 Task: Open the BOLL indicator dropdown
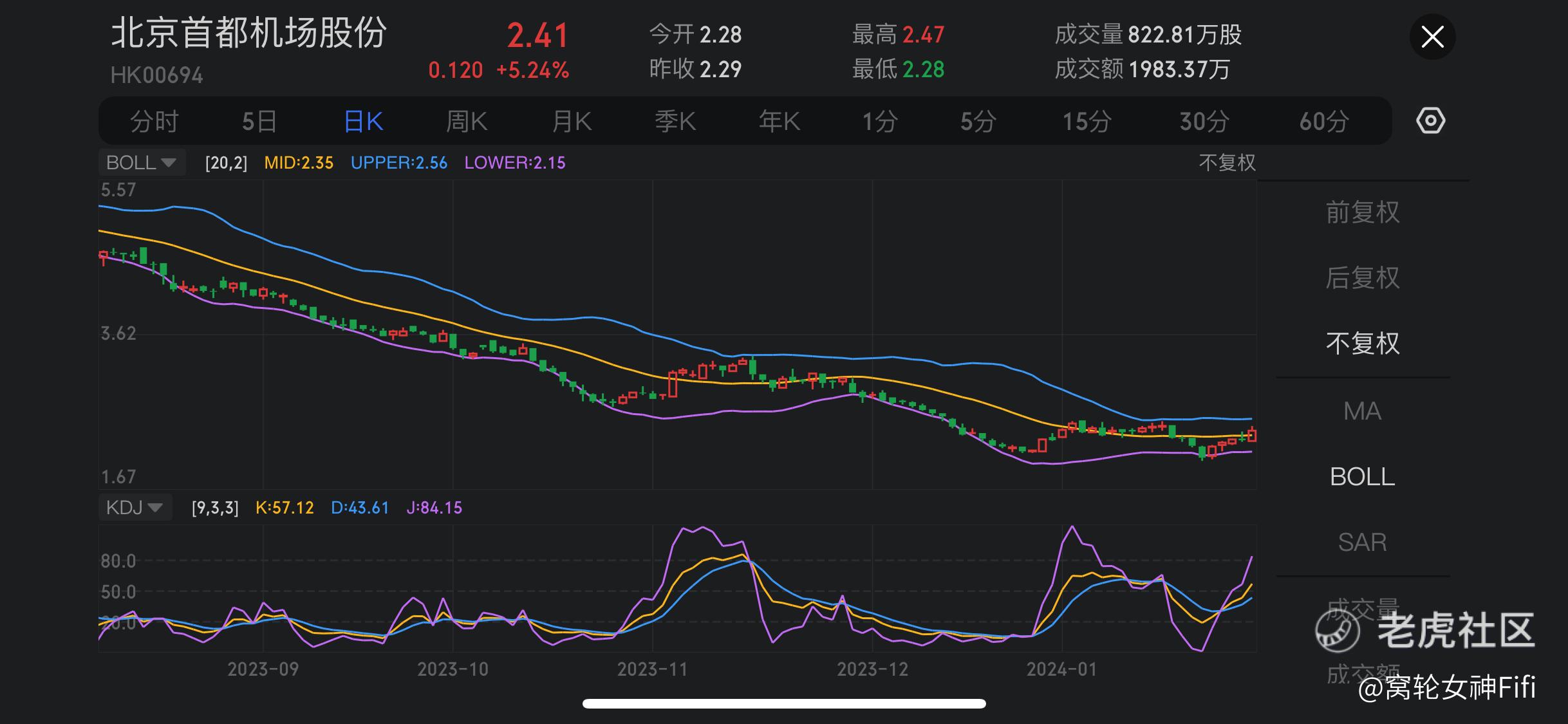tap(142, 162)
